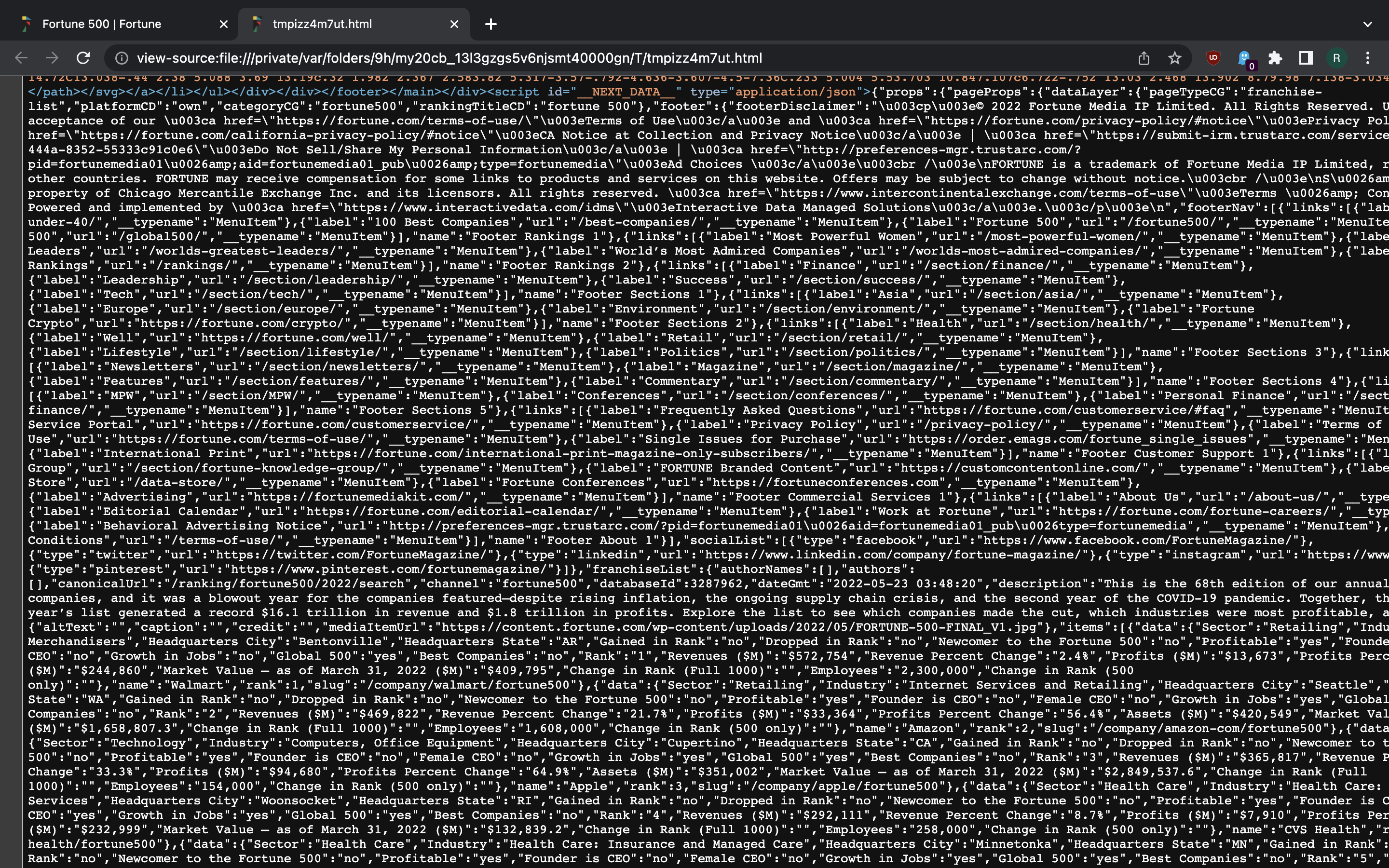Click the application/json type value

click(x=795, y=92)
